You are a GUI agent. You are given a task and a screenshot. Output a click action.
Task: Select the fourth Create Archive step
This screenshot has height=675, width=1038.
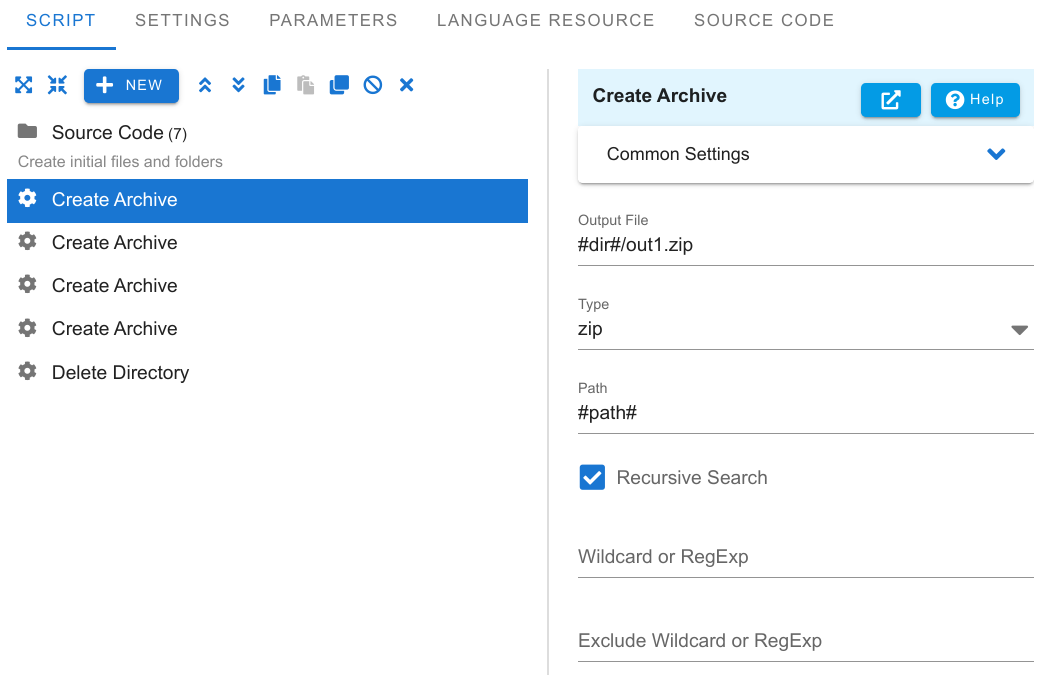click(267, 328)
